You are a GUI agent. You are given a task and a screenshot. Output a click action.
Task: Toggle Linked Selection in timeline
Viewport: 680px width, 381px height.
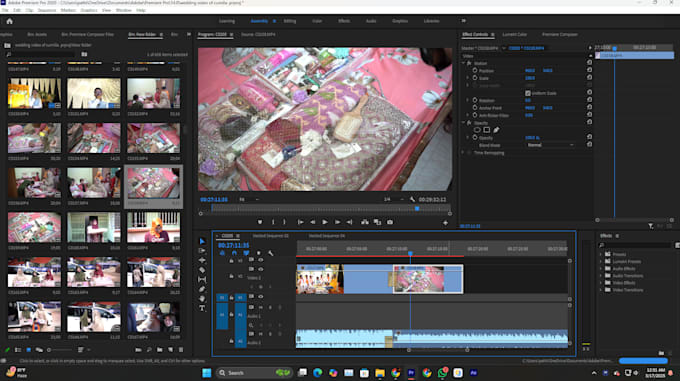(246, 253)
